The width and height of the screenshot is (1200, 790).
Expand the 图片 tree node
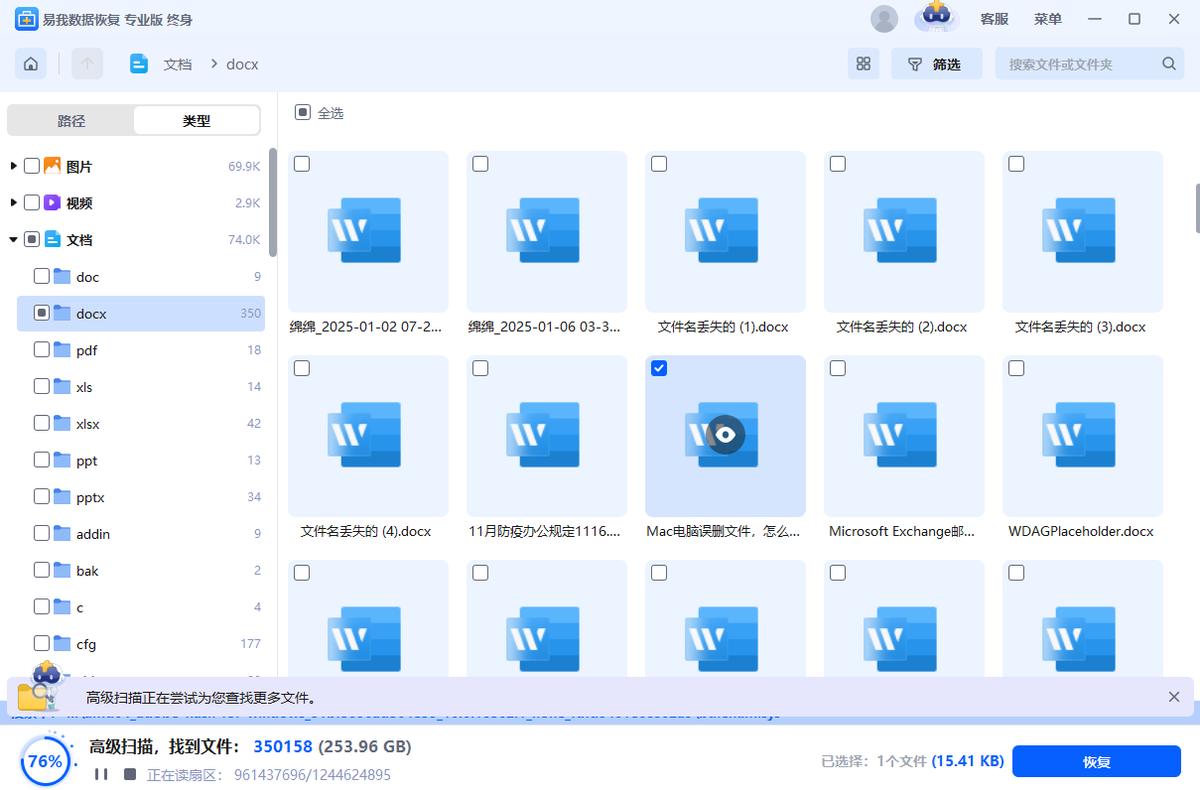click(x=13, y=166)
